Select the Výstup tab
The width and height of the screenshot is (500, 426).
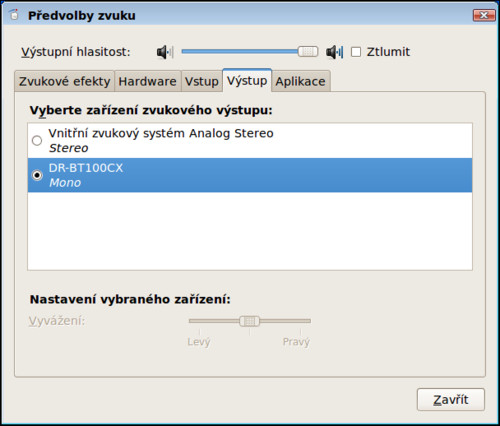[x=247, y=80]
